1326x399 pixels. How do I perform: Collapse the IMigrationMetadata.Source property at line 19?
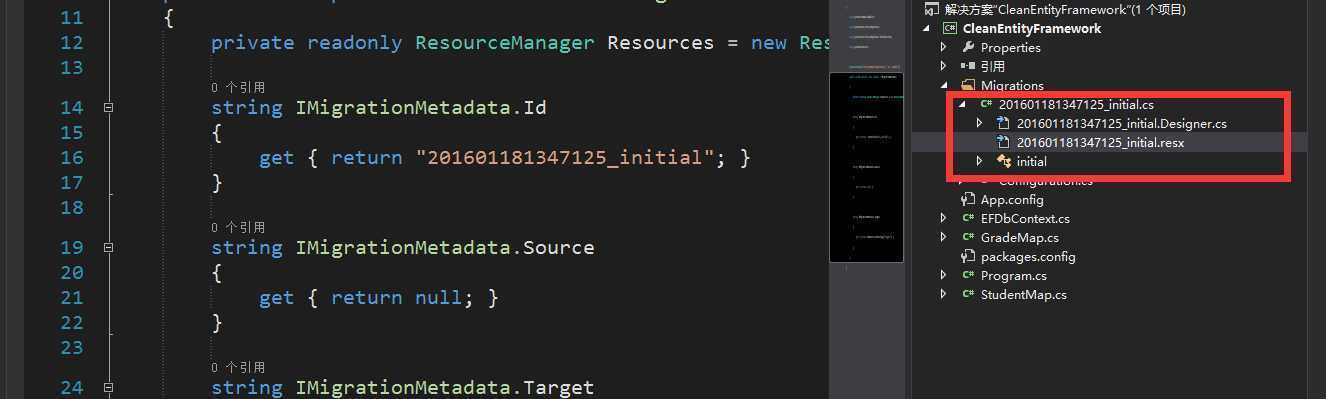pyautogui.click(x=108, y=247)
